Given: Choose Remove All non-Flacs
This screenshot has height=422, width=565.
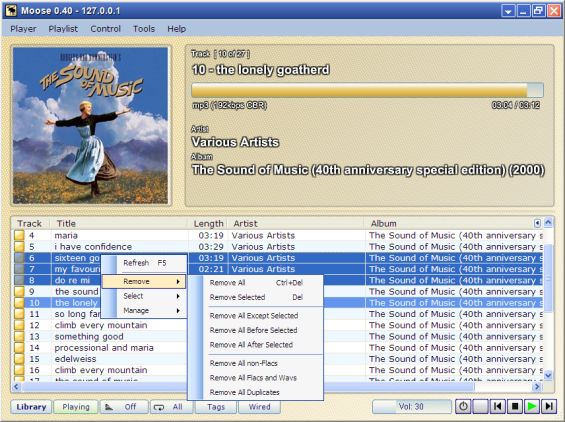Looking at the screenshot, I should click(256, 363).
